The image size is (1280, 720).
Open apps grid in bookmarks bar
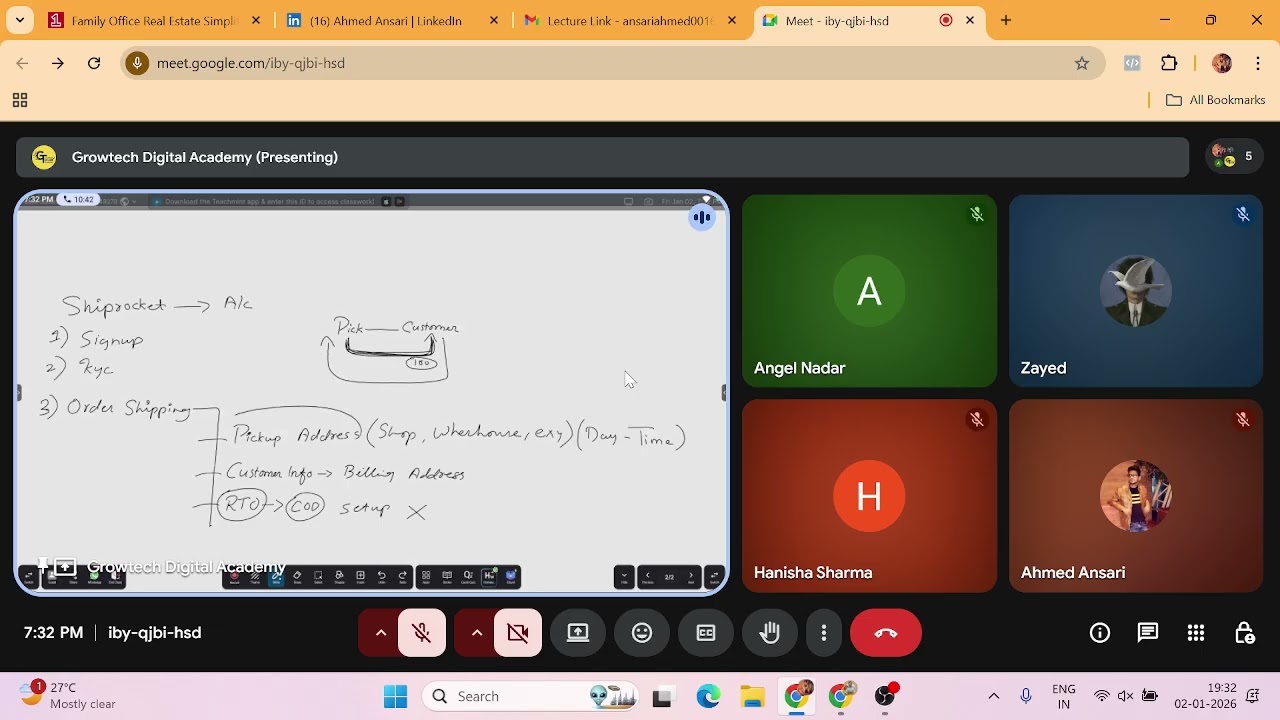pos(19,100)
